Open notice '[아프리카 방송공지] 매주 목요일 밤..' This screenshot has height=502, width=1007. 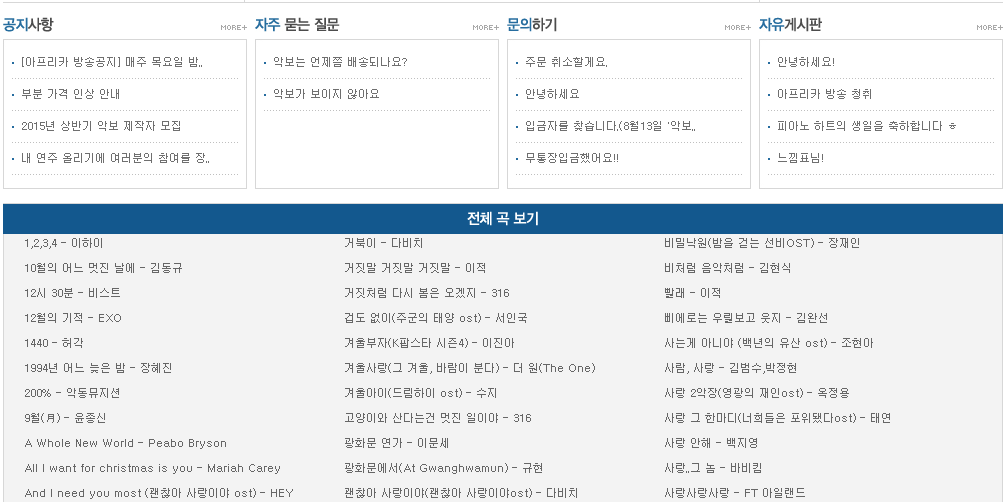(x=112, y=62)
